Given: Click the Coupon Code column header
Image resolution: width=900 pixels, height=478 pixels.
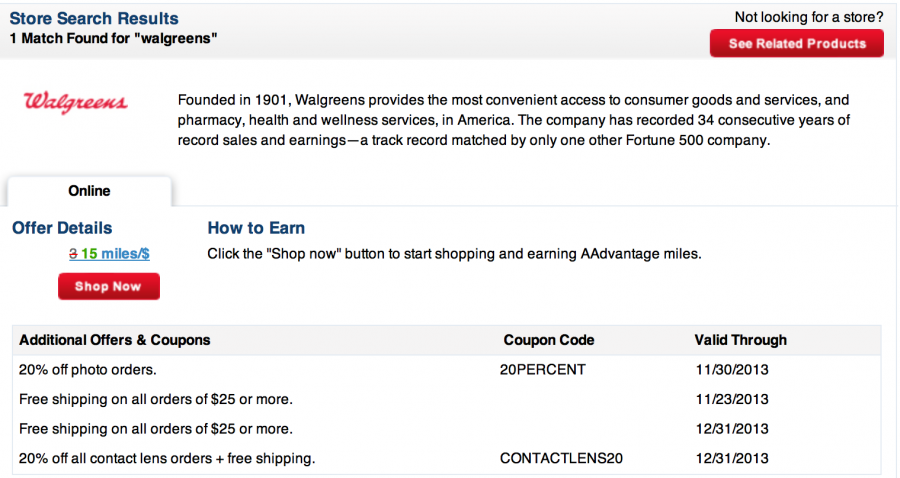Looking at the screenshot, I should pyautogui.click(x=549, y=340).
